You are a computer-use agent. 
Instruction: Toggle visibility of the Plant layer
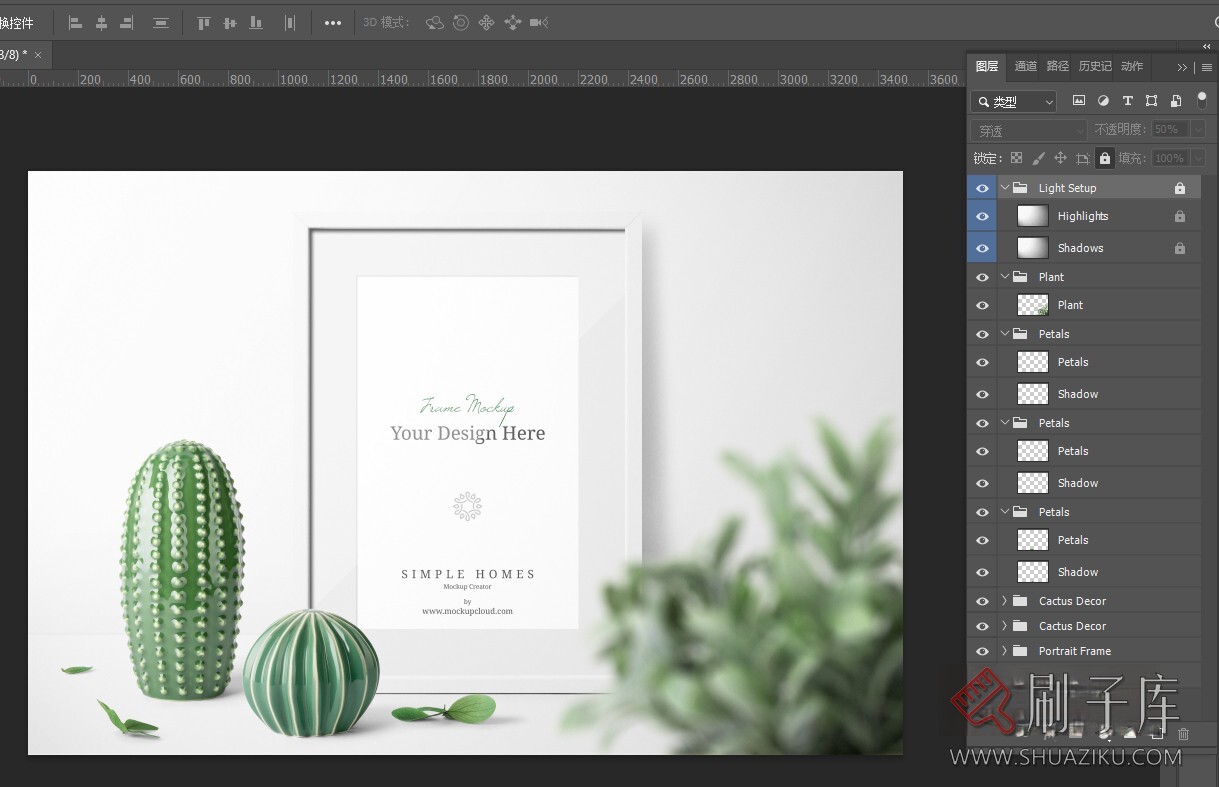(982, 305)
